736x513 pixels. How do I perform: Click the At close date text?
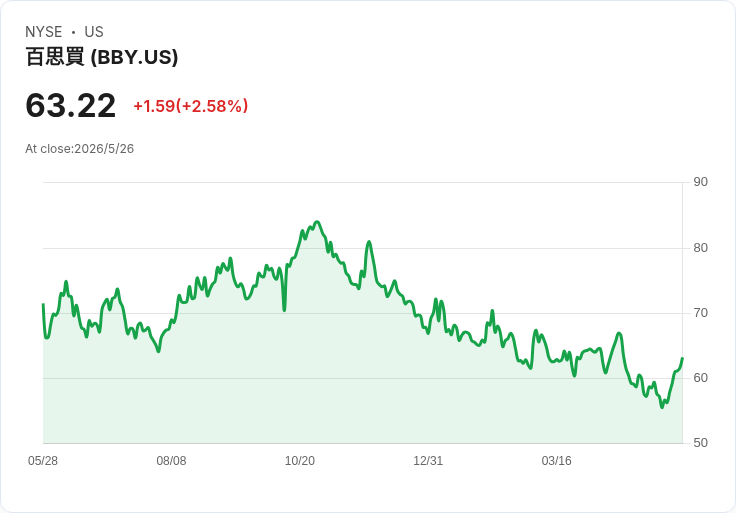pos(80,149)
